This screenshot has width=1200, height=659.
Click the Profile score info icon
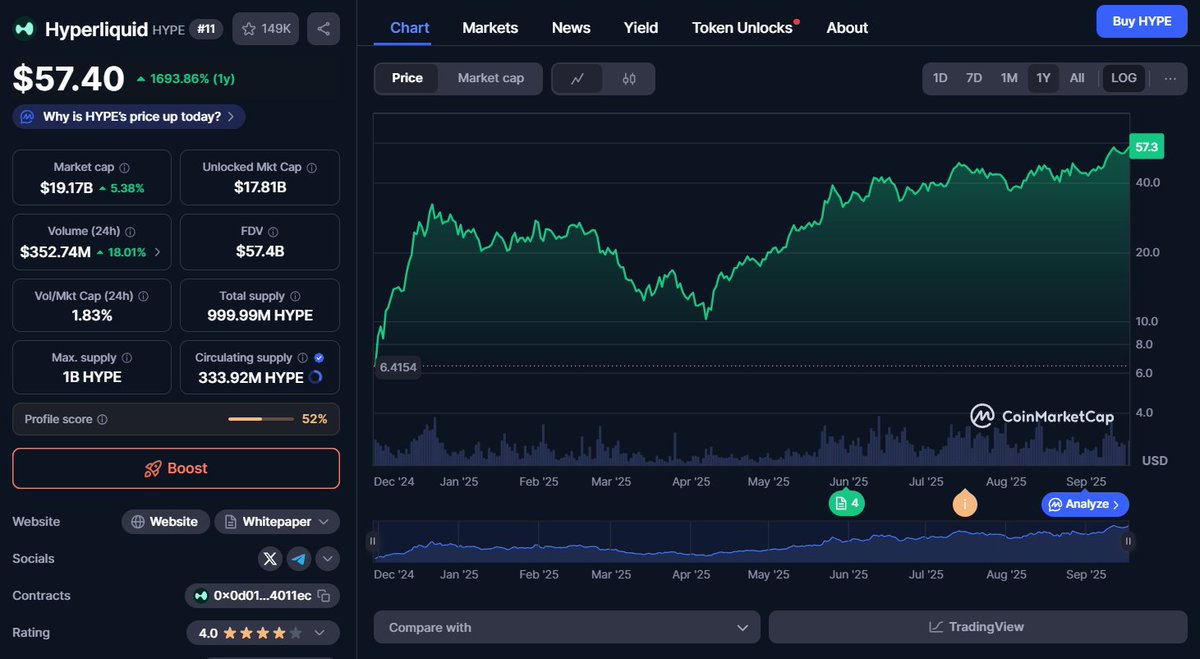click(x=102, y=420)
